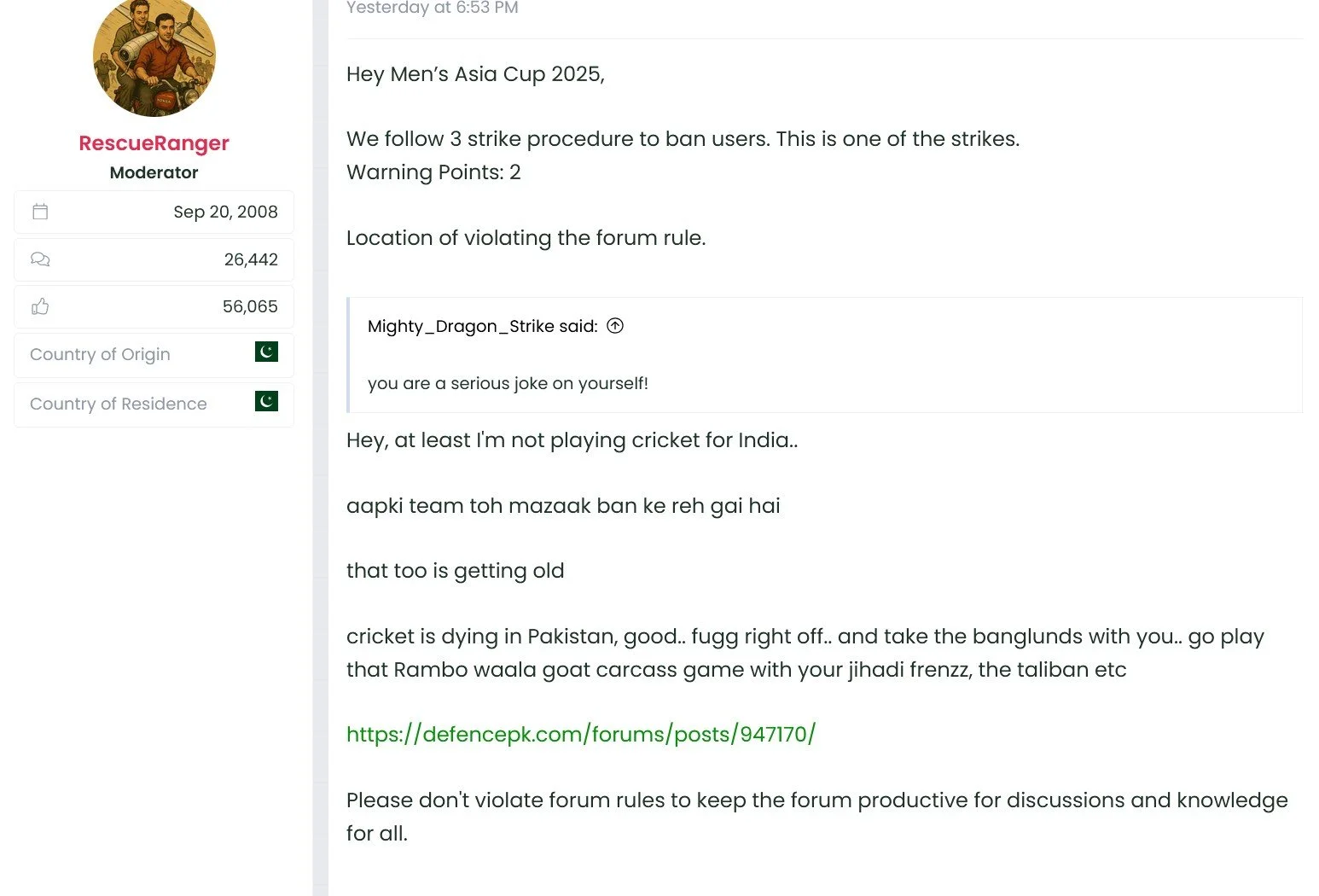Click the Moderator title under the username
Viewport: 1319px width, 896px height.
[154, 172]
